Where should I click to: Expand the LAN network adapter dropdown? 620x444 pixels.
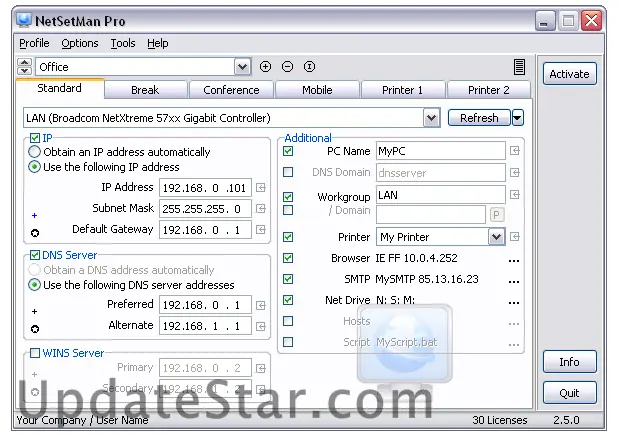431,118
